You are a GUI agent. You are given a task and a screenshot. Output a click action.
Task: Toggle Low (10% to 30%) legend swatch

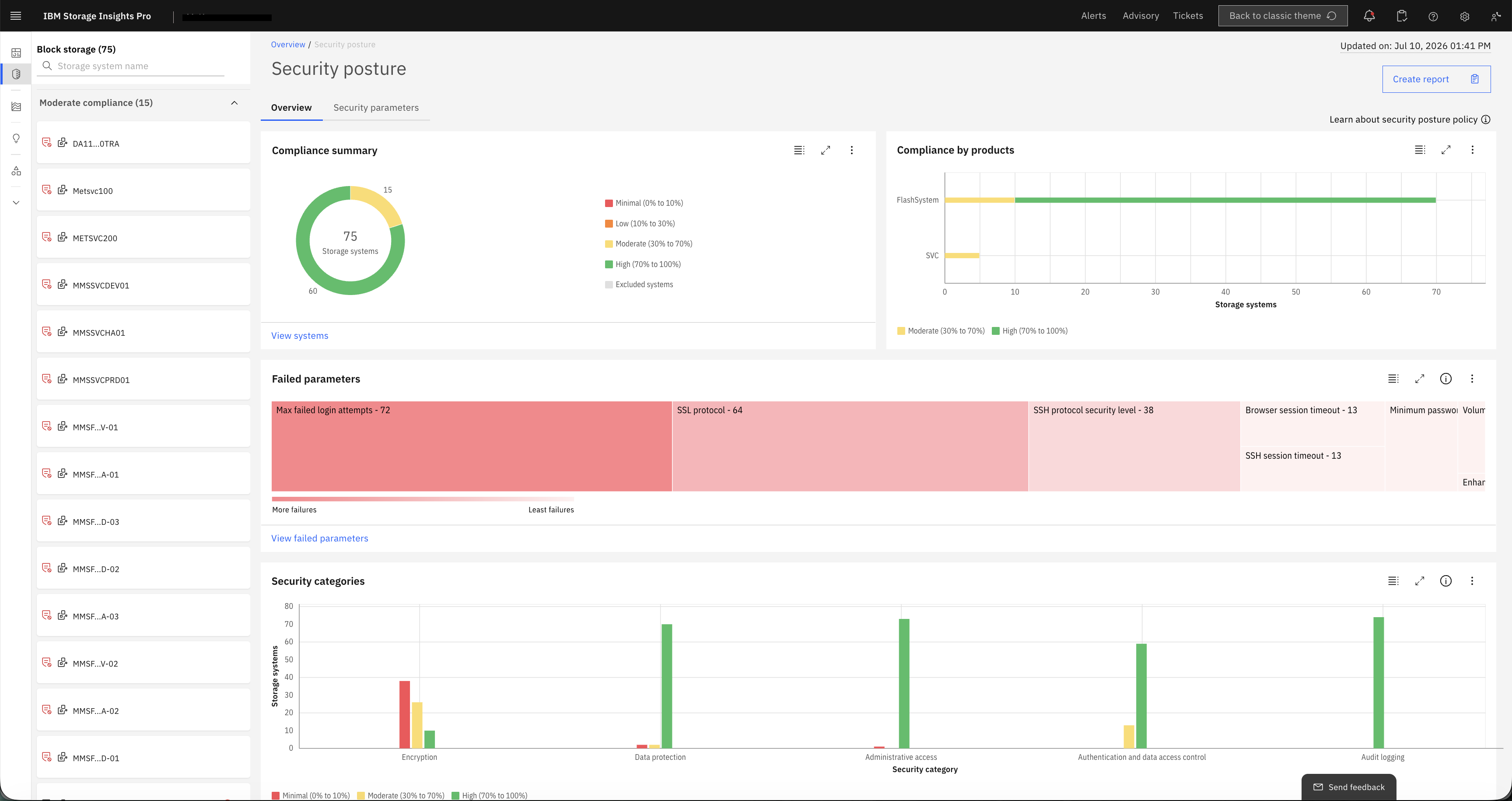609,224
